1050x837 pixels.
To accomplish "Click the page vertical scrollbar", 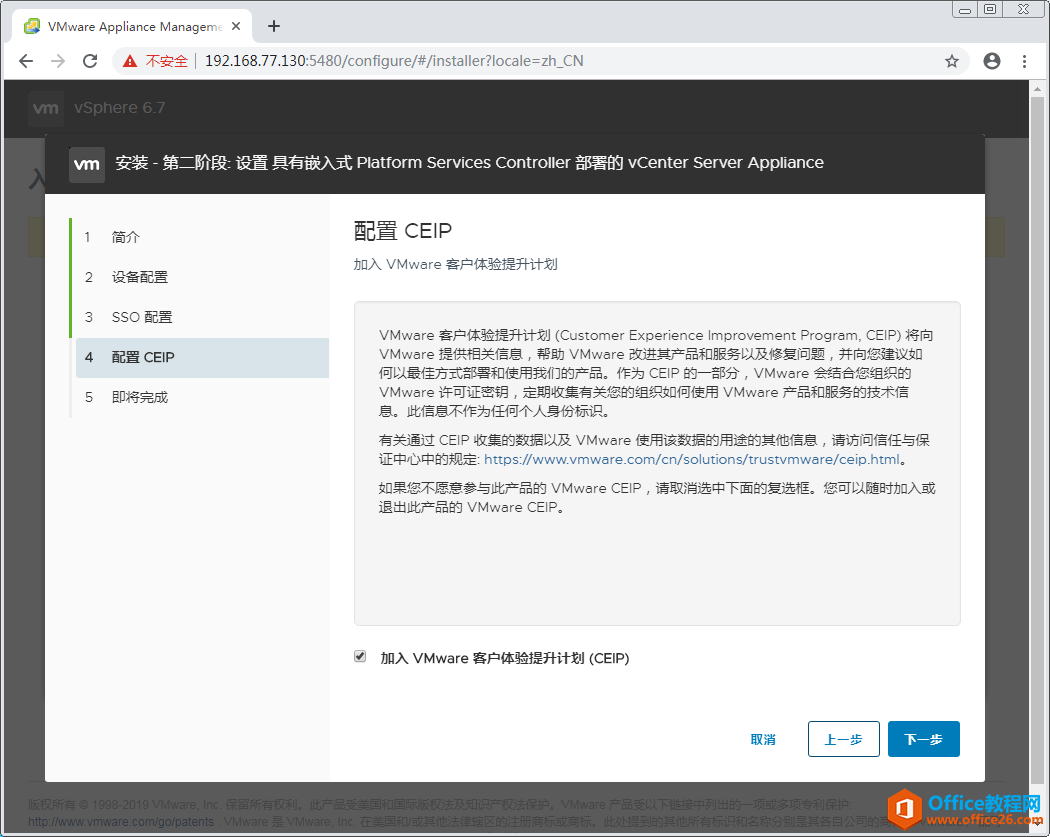I will 1037,439.
